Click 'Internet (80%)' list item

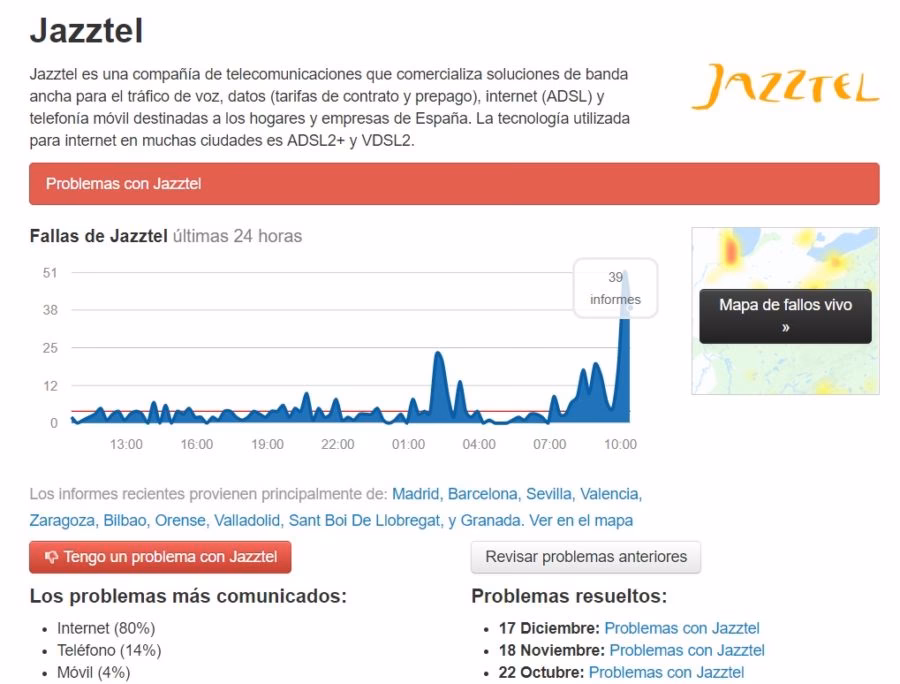point(106,628)
